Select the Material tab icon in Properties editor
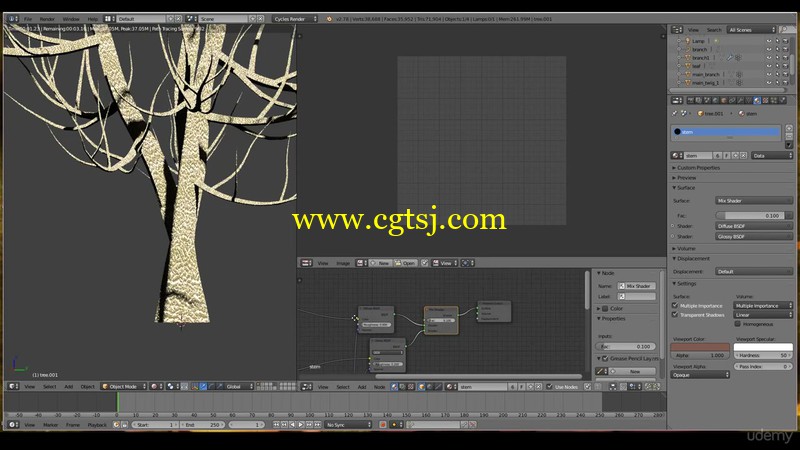Screen dimensions: 800x450 (x=757, y=101)
